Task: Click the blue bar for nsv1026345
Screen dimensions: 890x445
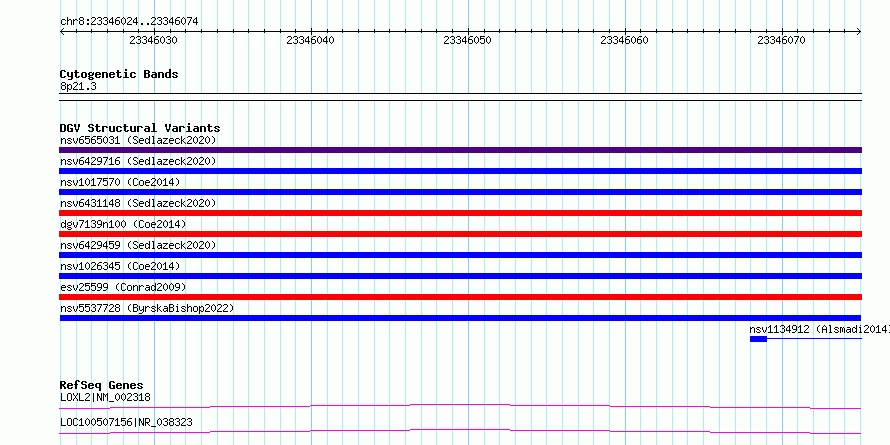Action: pos(460,276)
